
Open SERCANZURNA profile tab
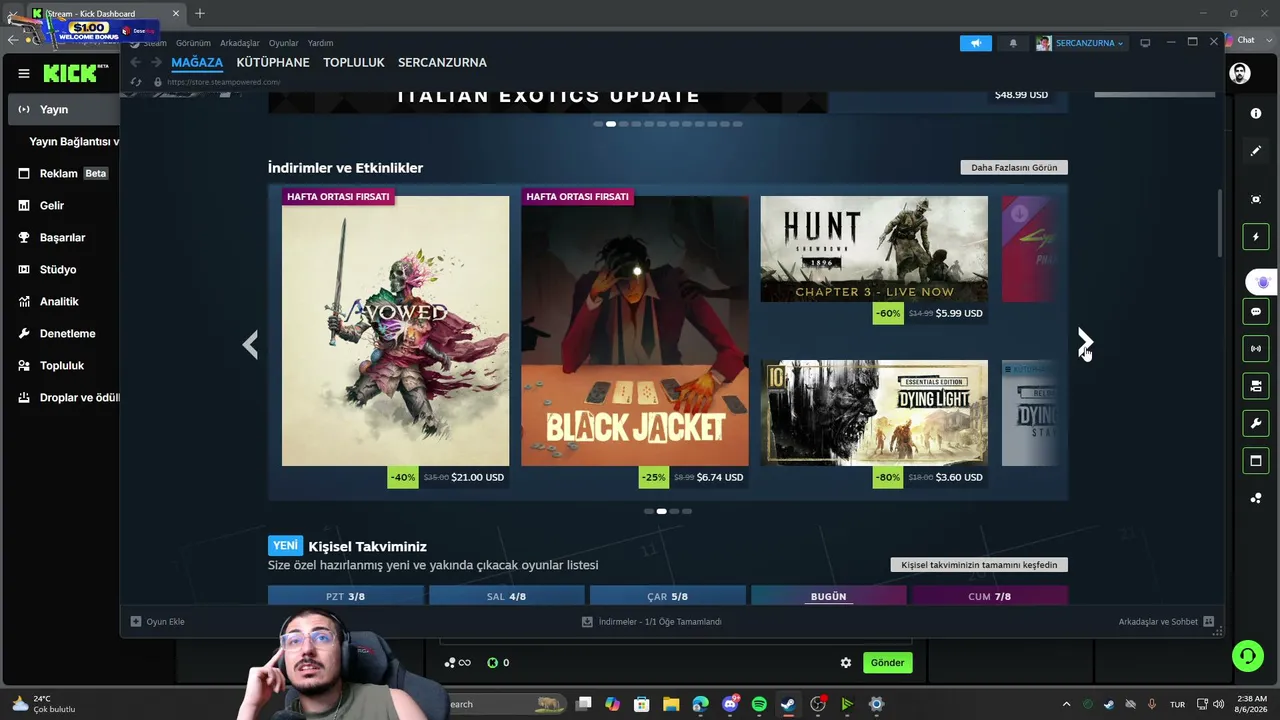coord(442,62)
